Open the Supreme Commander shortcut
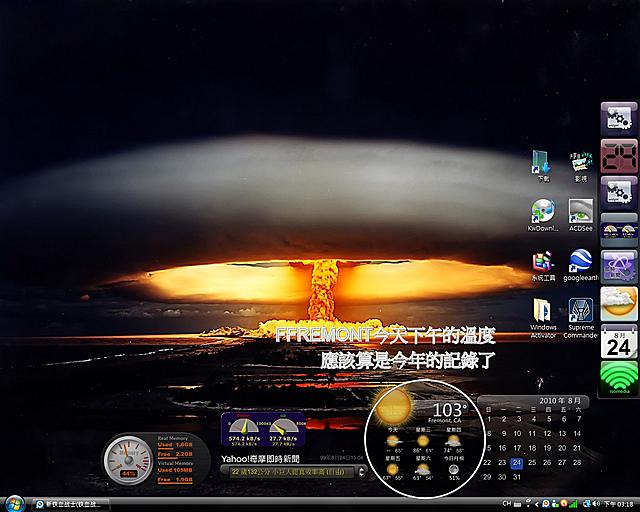Image resolution: width=640 pixels, height=512 pixels. click(x=581, y=312)
